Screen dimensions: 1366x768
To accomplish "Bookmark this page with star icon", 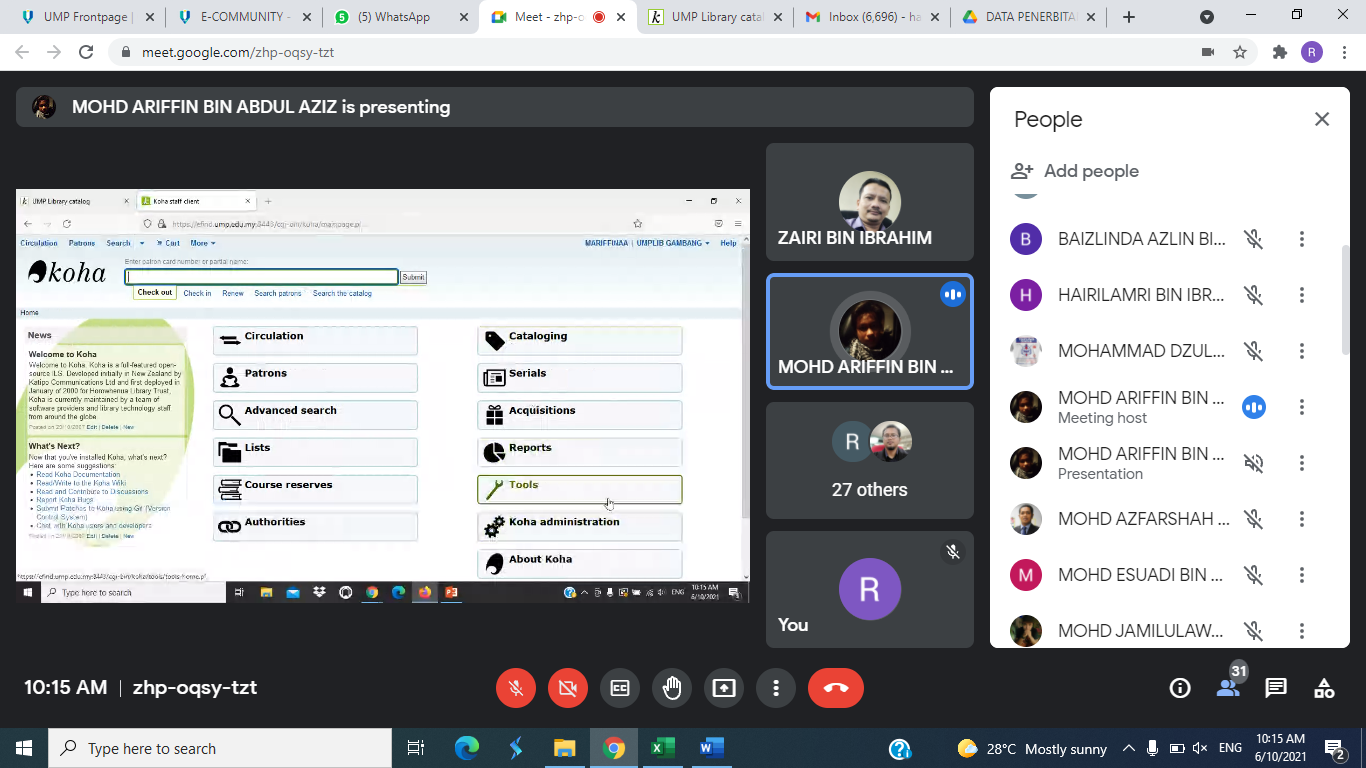I will pyautogui.click(x=1240, y=52).
